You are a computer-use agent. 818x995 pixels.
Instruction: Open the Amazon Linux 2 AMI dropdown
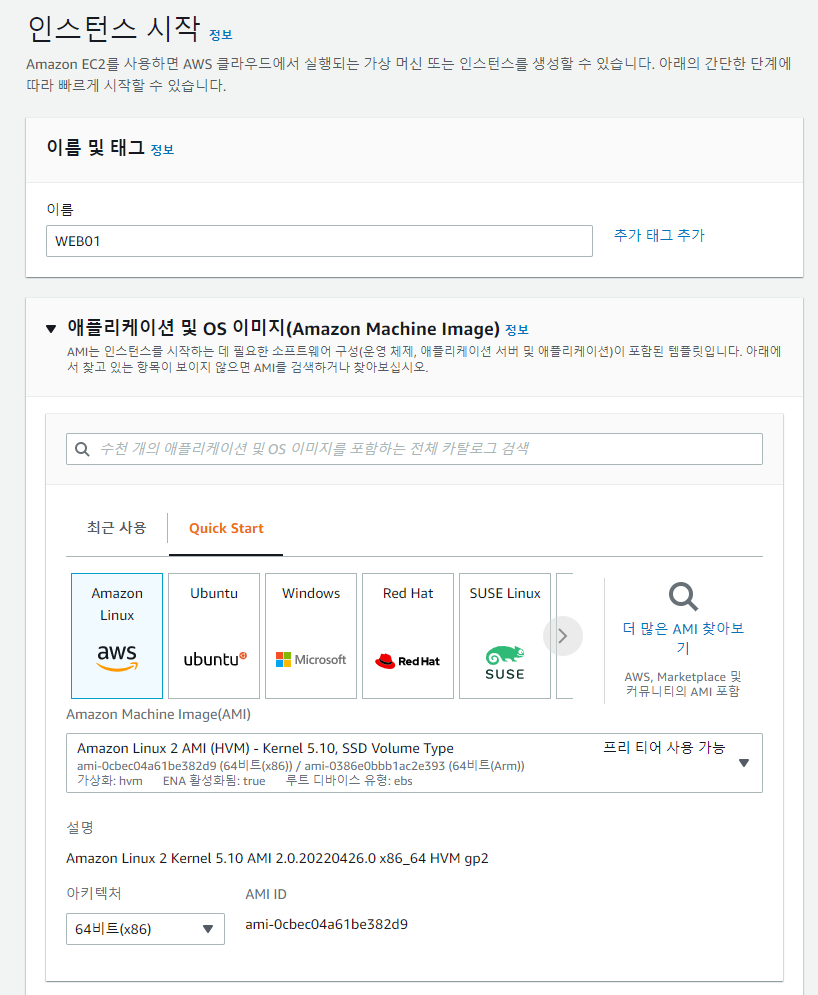414,763
